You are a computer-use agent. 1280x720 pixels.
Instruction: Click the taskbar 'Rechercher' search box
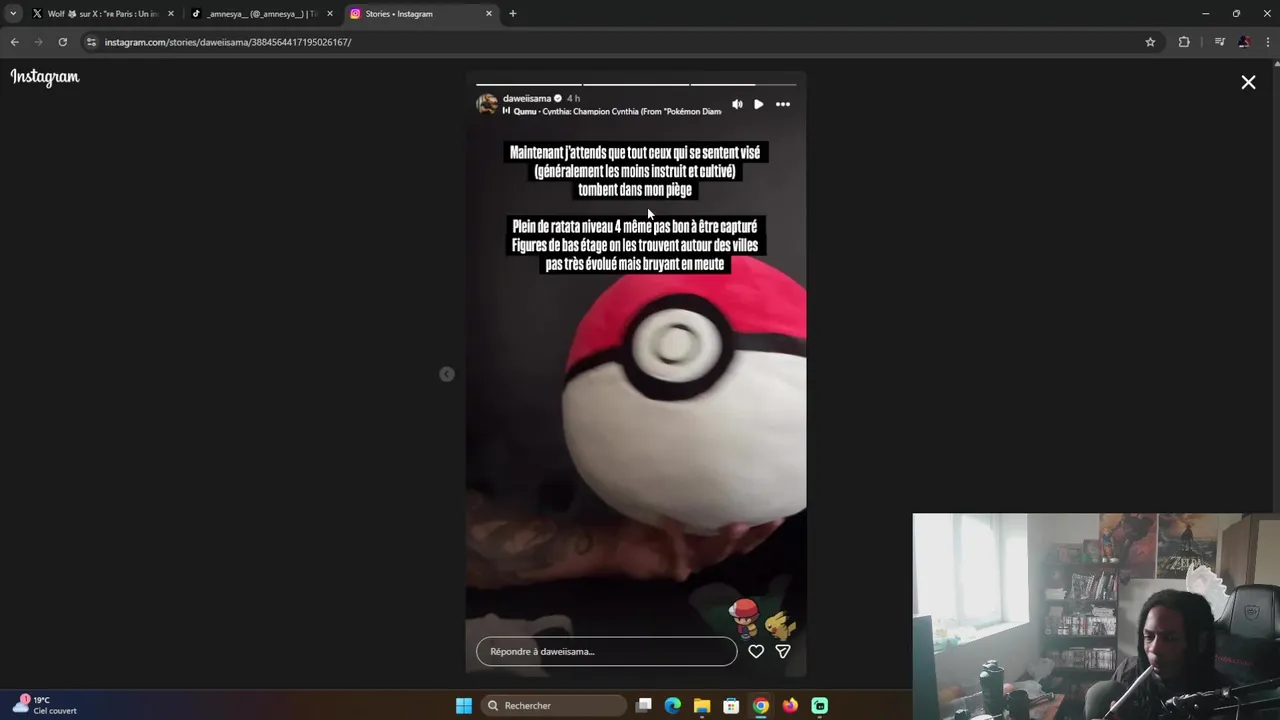point(553,706)
